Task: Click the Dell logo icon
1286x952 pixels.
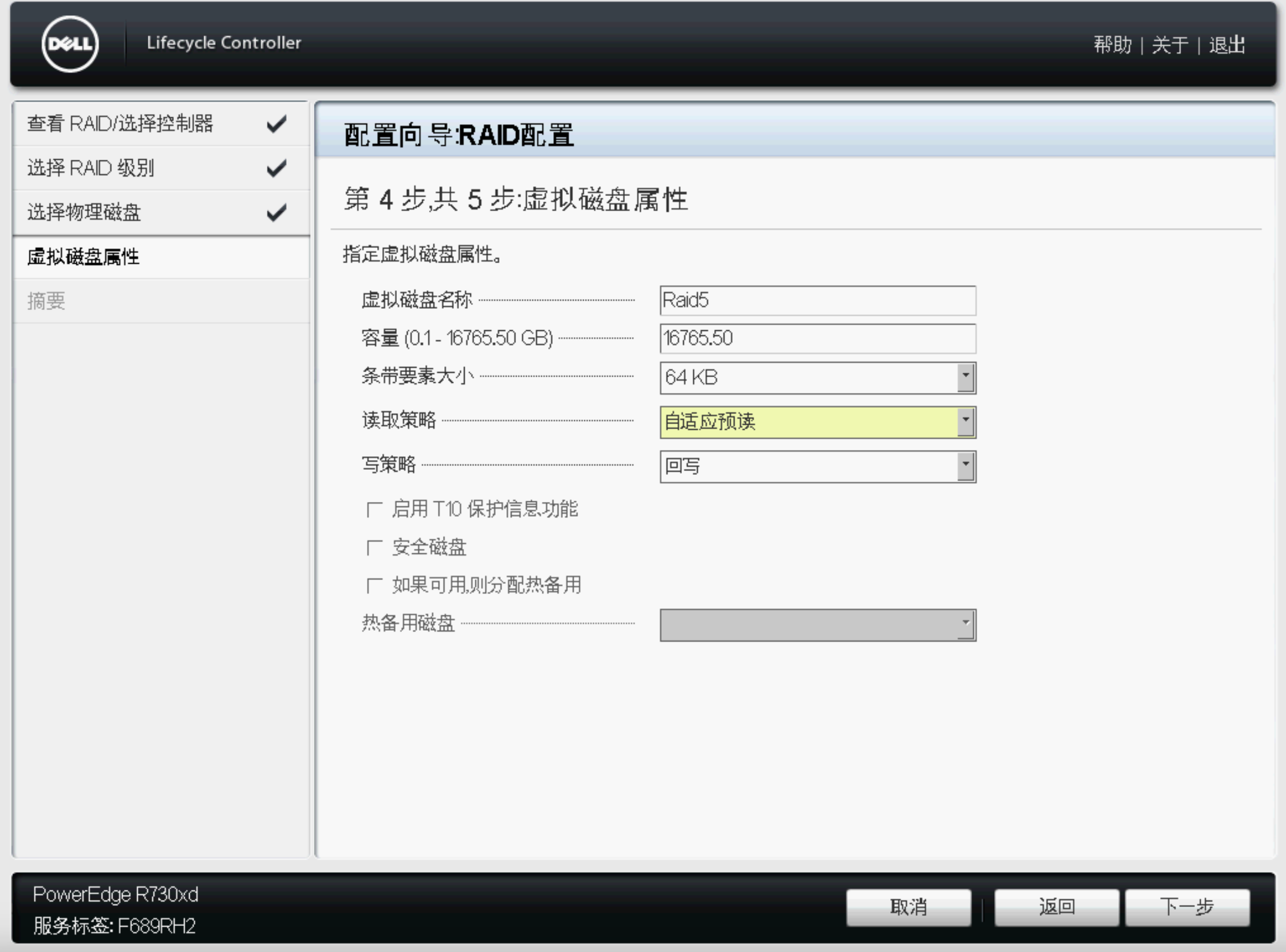Action: [71, 44]
